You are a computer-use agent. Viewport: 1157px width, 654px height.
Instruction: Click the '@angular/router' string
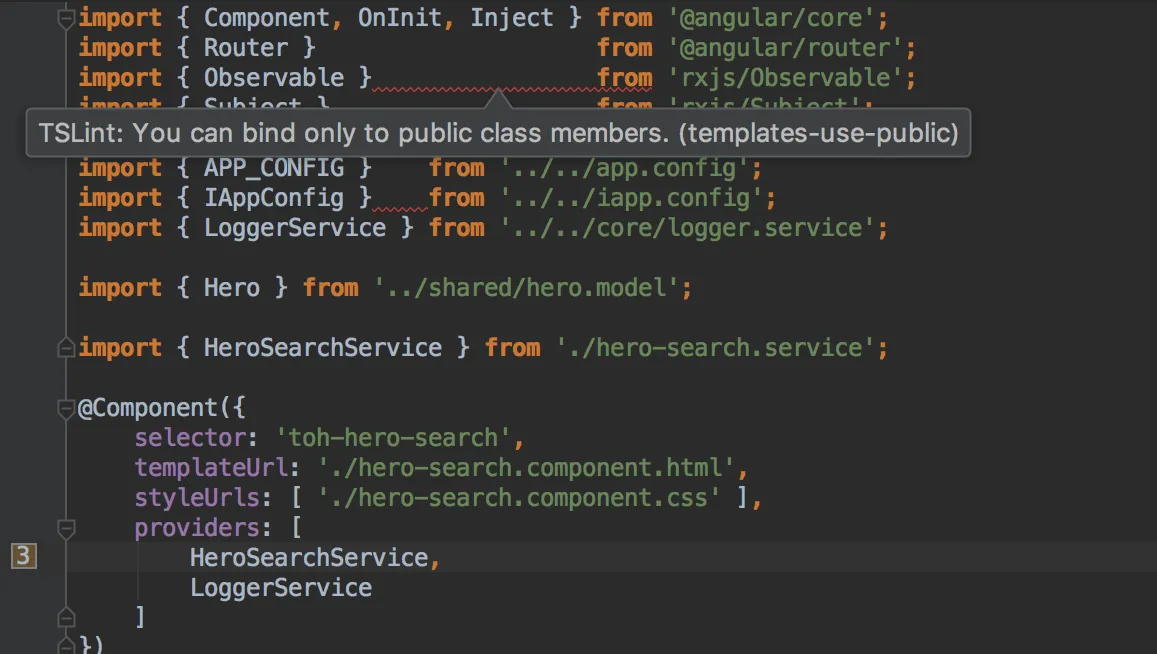[785, 48]
